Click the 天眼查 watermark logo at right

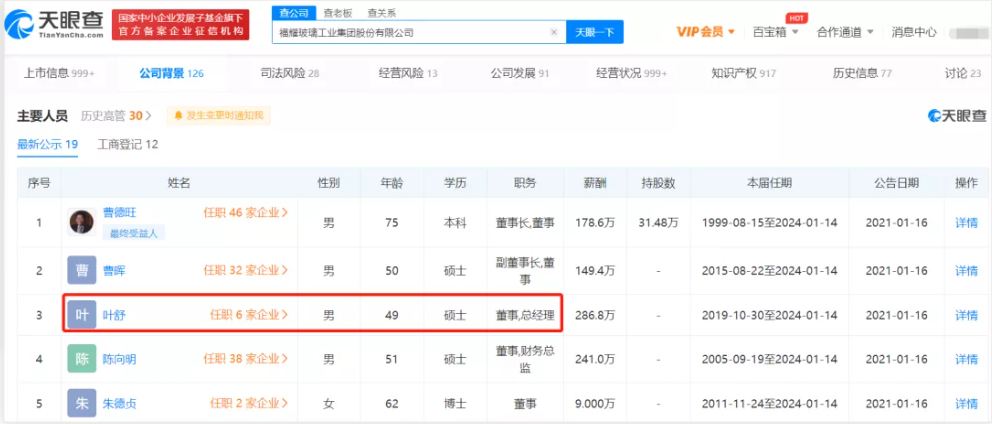click(956, 116)
